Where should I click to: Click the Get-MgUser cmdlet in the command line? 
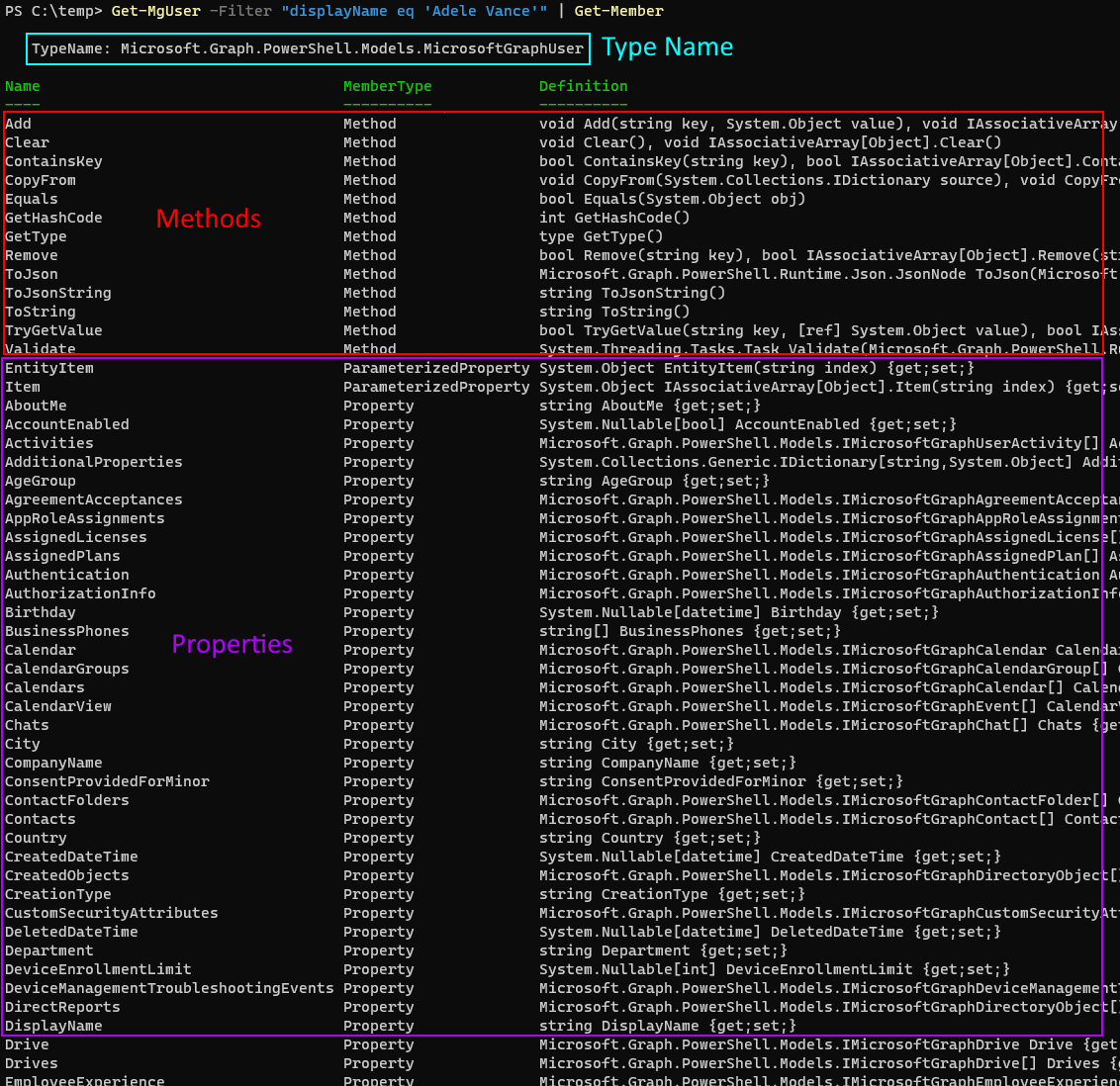(155, 12)
